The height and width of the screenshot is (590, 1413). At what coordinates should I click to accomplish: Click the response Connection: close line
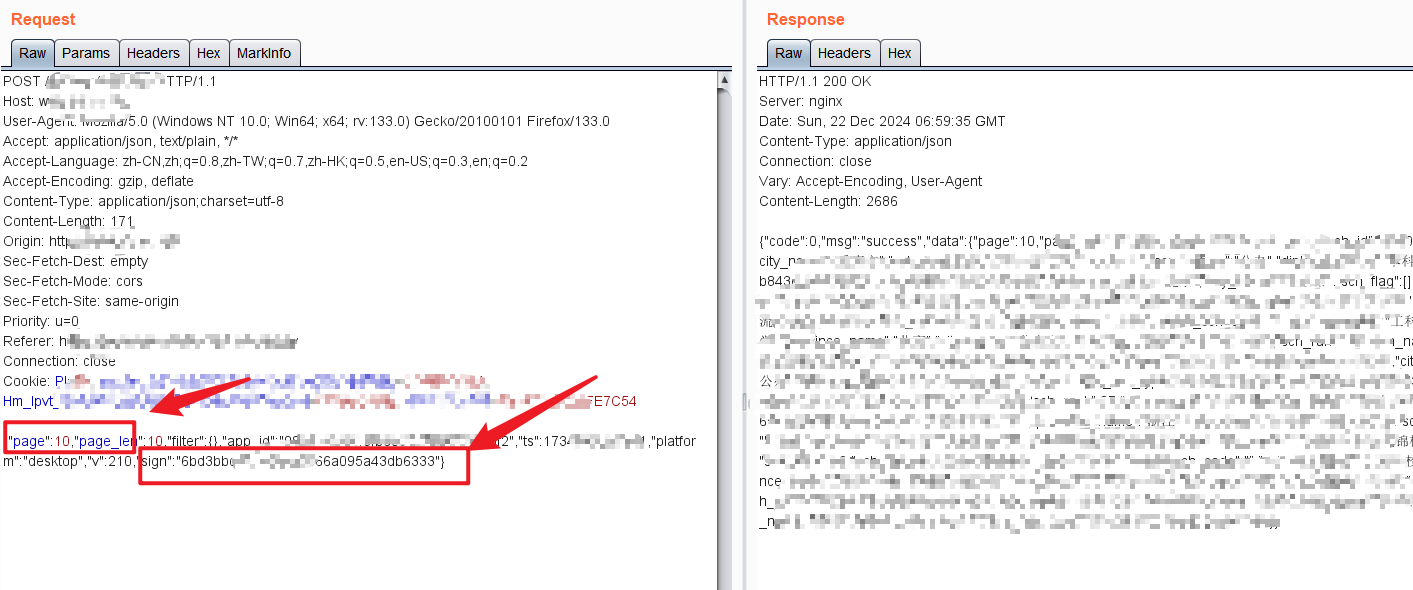815,161
